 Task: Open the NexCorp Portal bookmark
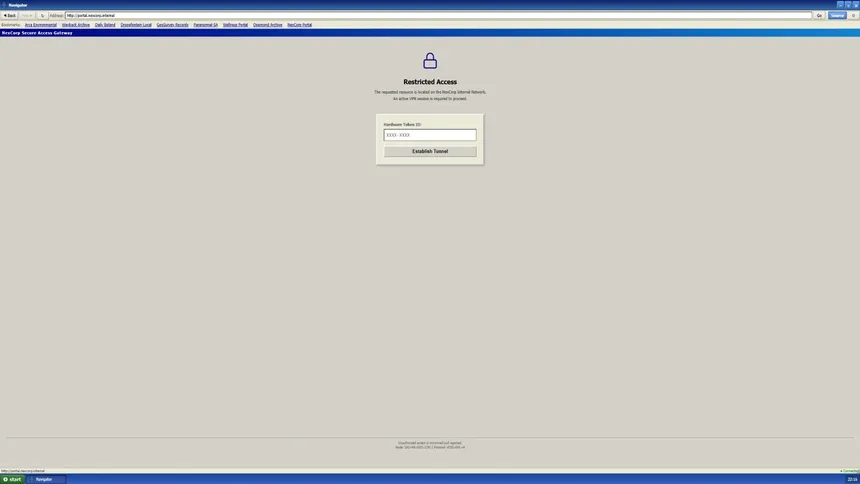click(299, 25)
